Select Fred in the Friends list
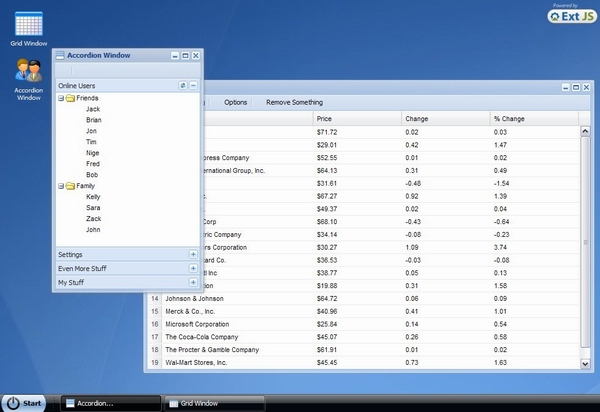600x412 pixels. coord(93,164)
